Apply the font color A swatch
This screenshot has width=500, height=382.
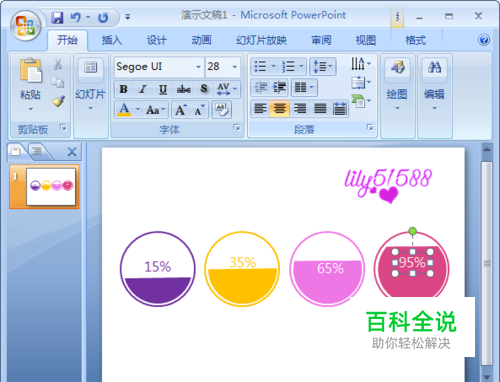124,109
